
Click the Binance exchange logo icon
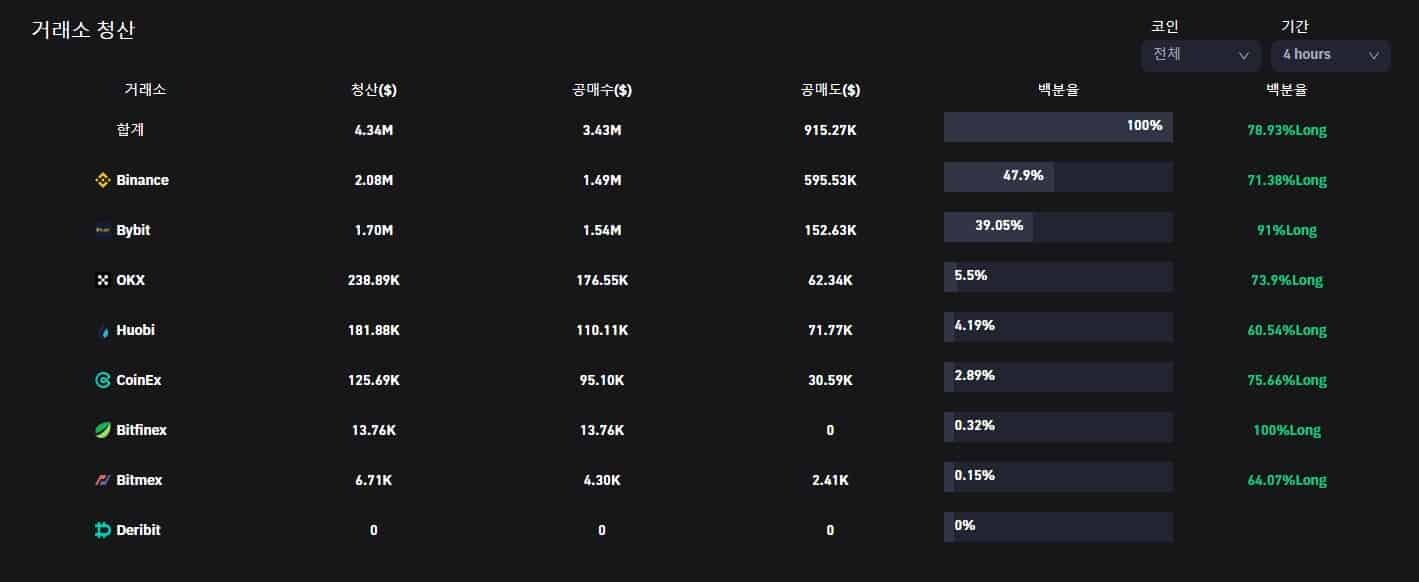tap(102, 180)
